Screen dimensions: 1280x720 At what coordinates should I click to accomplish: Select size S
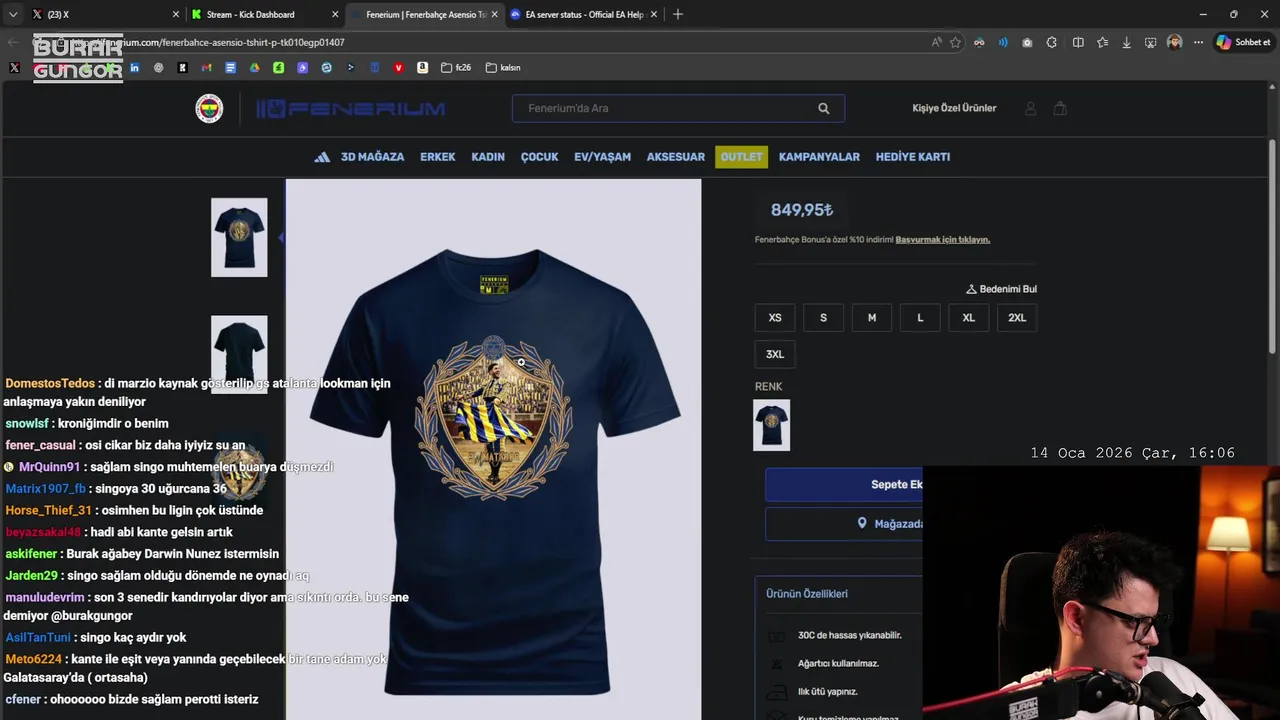coord(823,318)
